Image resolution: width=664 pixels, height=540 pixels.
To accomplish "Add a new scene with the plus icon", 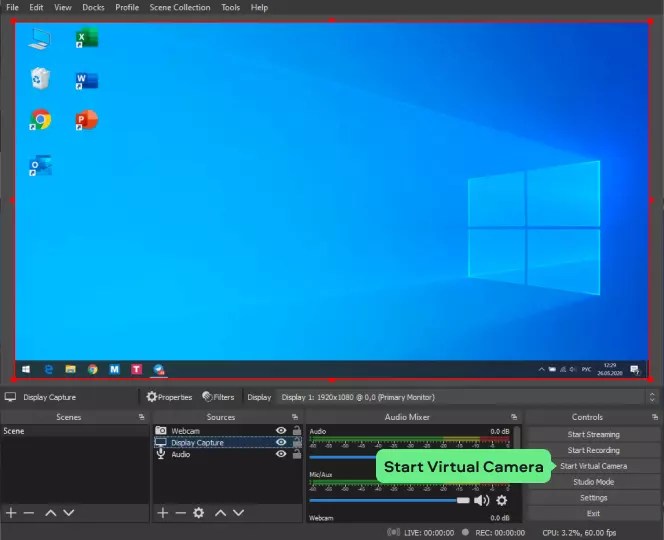I will pyautogui.click(x=11, y=513).
